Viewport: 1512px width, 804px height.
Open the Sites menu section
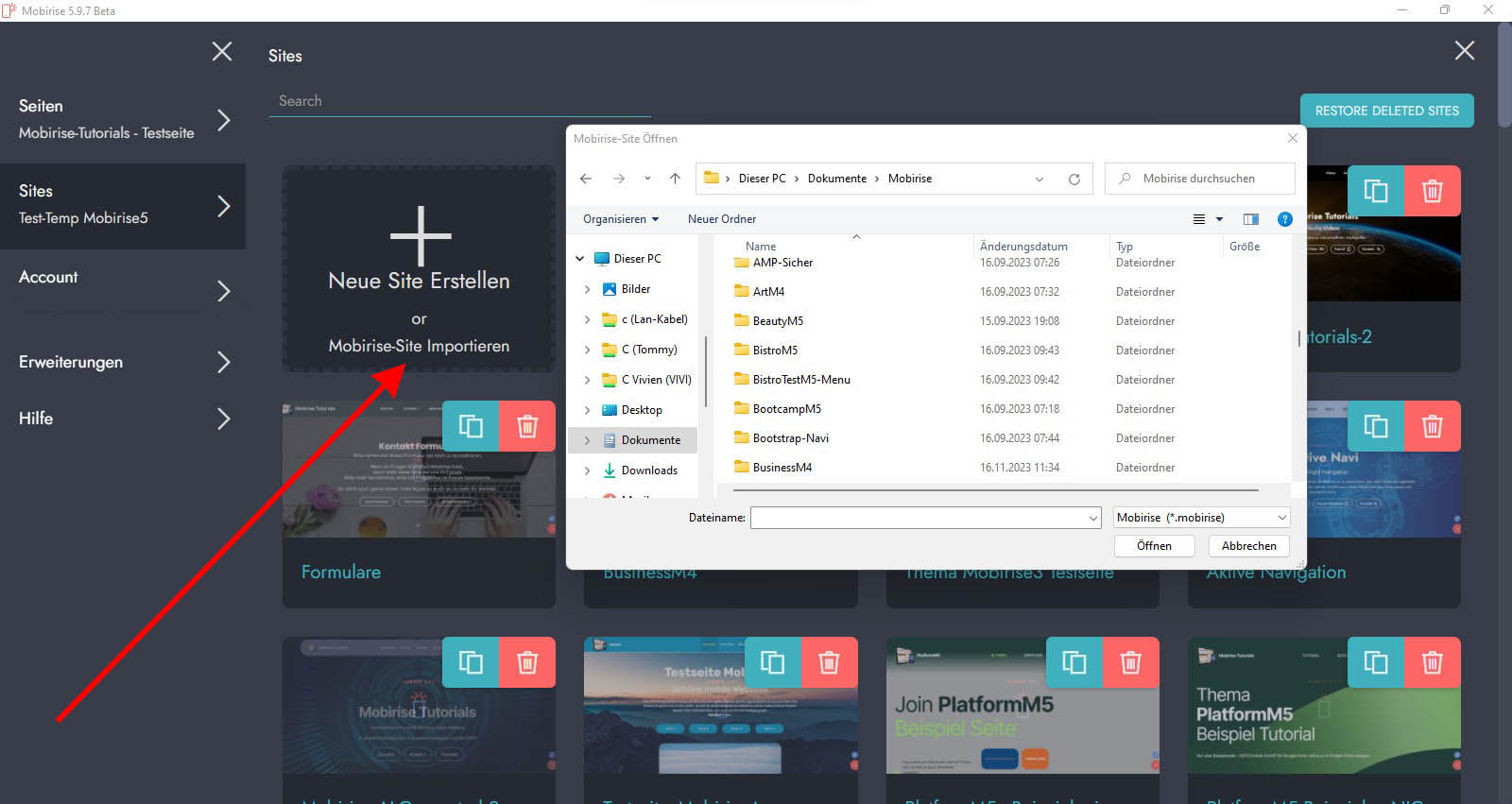[123, 205]
